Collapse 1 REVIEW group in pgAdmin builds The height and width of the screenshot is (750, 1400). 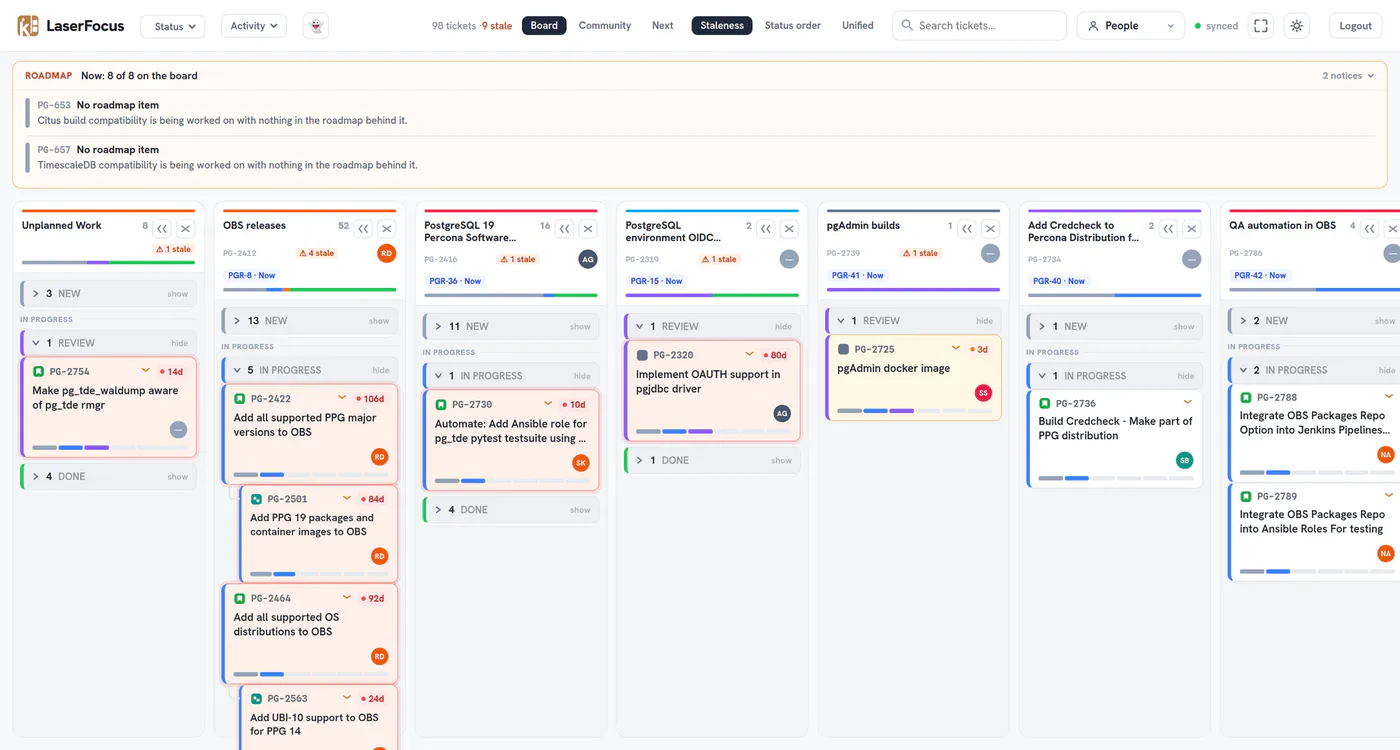coord(914,321)
